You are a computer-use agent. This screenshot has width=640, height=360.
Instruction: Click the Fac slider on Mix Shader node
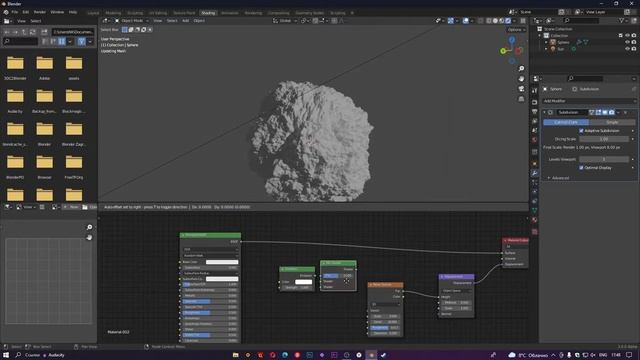338,276
